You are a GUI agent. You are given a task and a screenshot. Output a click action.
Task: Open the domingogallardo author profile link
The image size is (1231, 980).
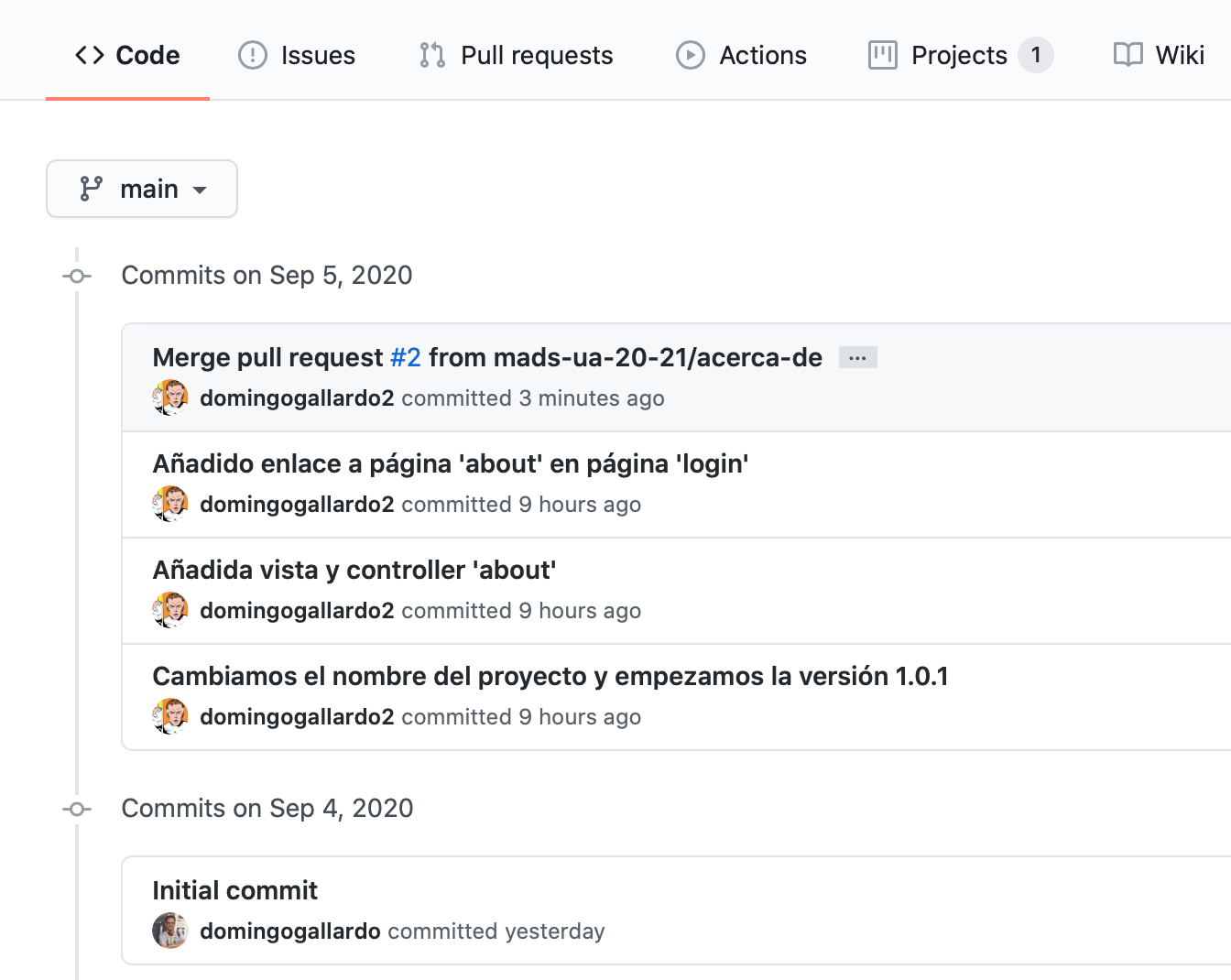[x=290, y=931]
